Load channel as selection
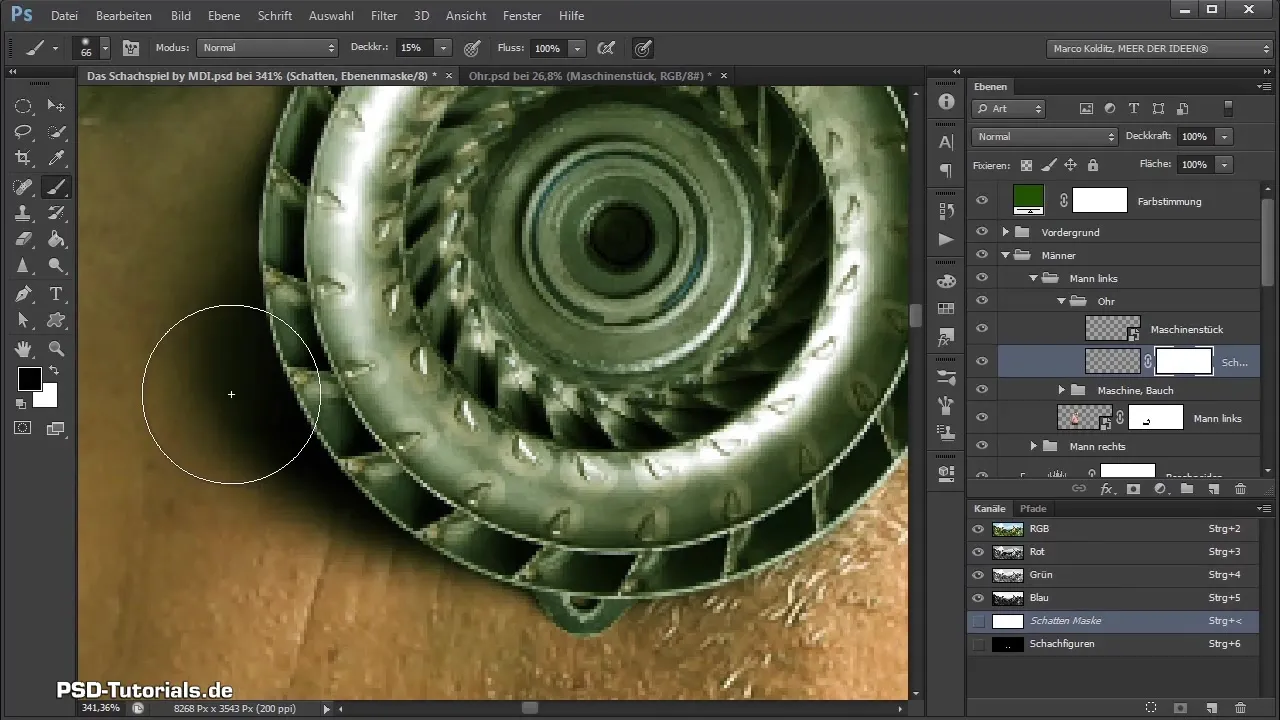 point(1151,707)
